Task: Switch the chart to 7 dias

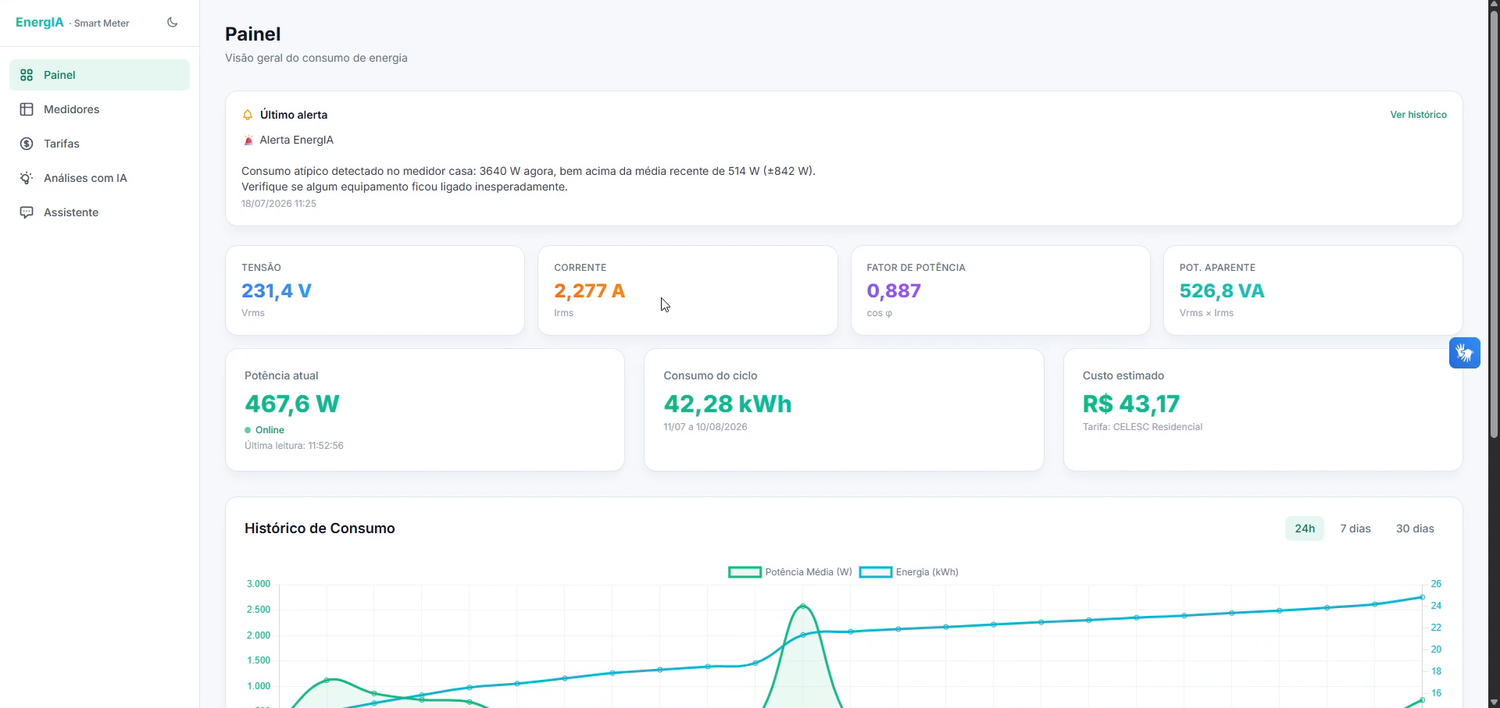Action: point(1355,528)
